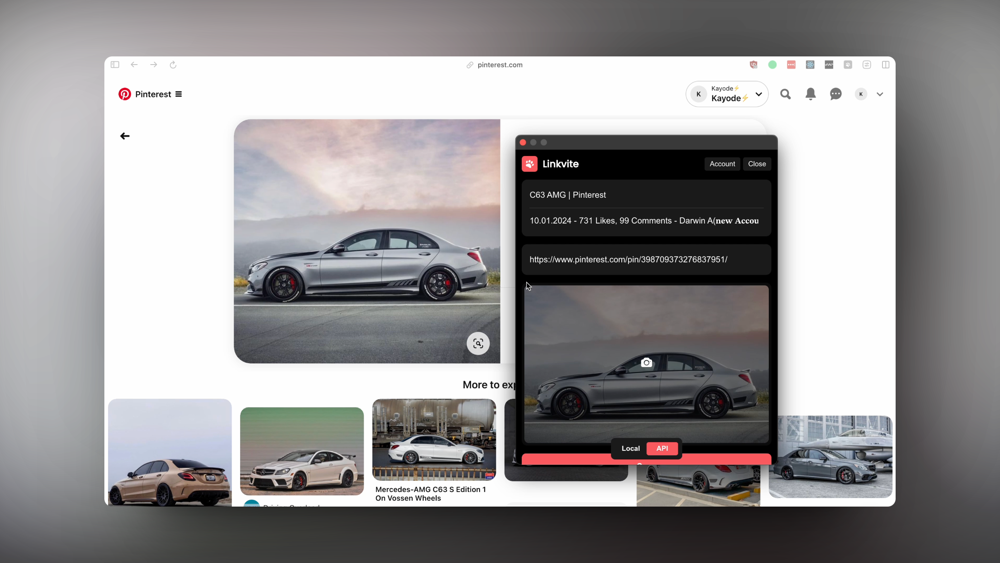The width and height of the screenshot is (1000, 563).
Task: Reload the page with refresh icon
Action: (173, 64)
